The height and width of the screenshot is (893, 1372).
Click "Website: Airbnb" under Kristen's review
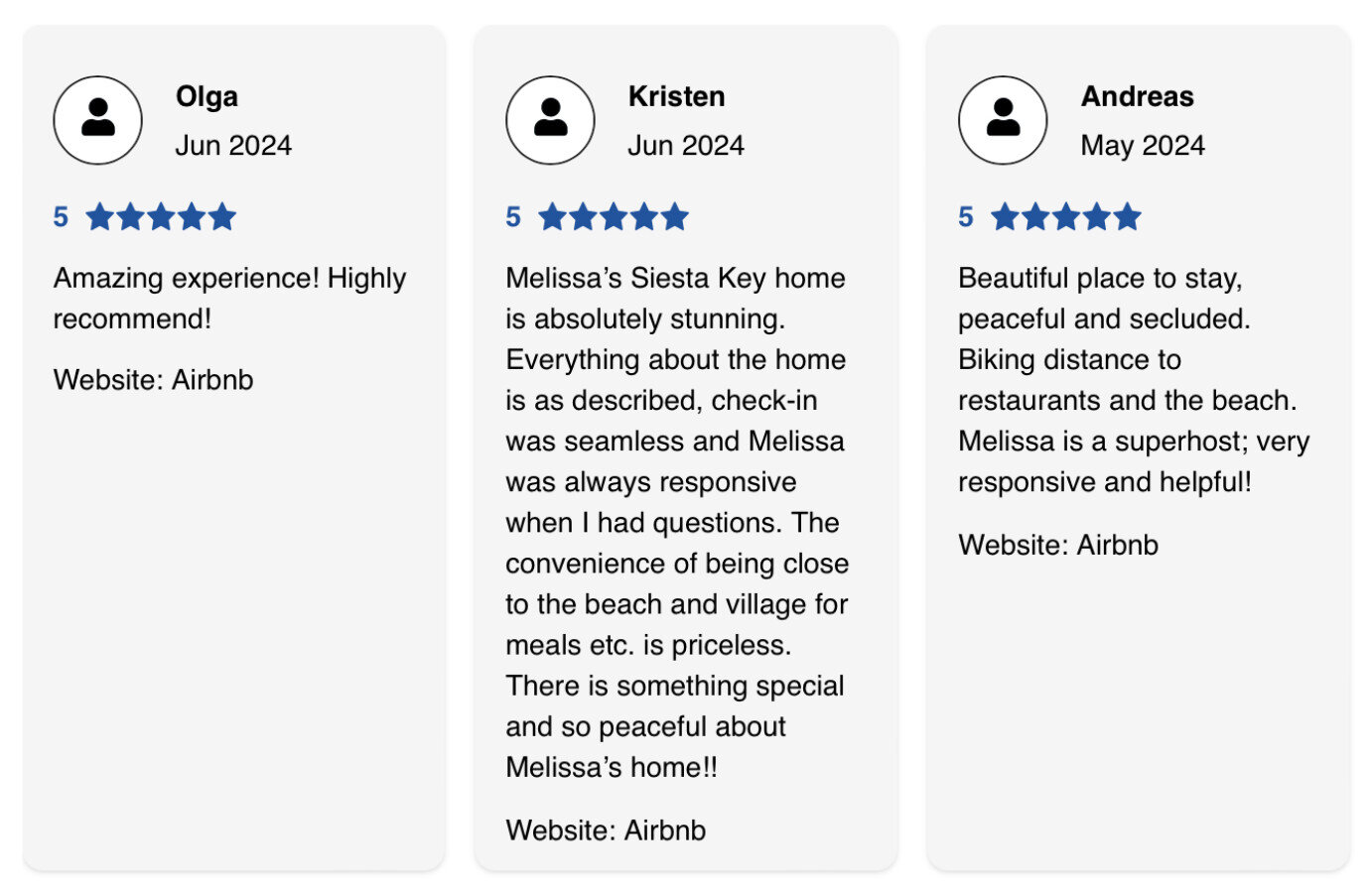pyautogui.click(x=606, y=830)
